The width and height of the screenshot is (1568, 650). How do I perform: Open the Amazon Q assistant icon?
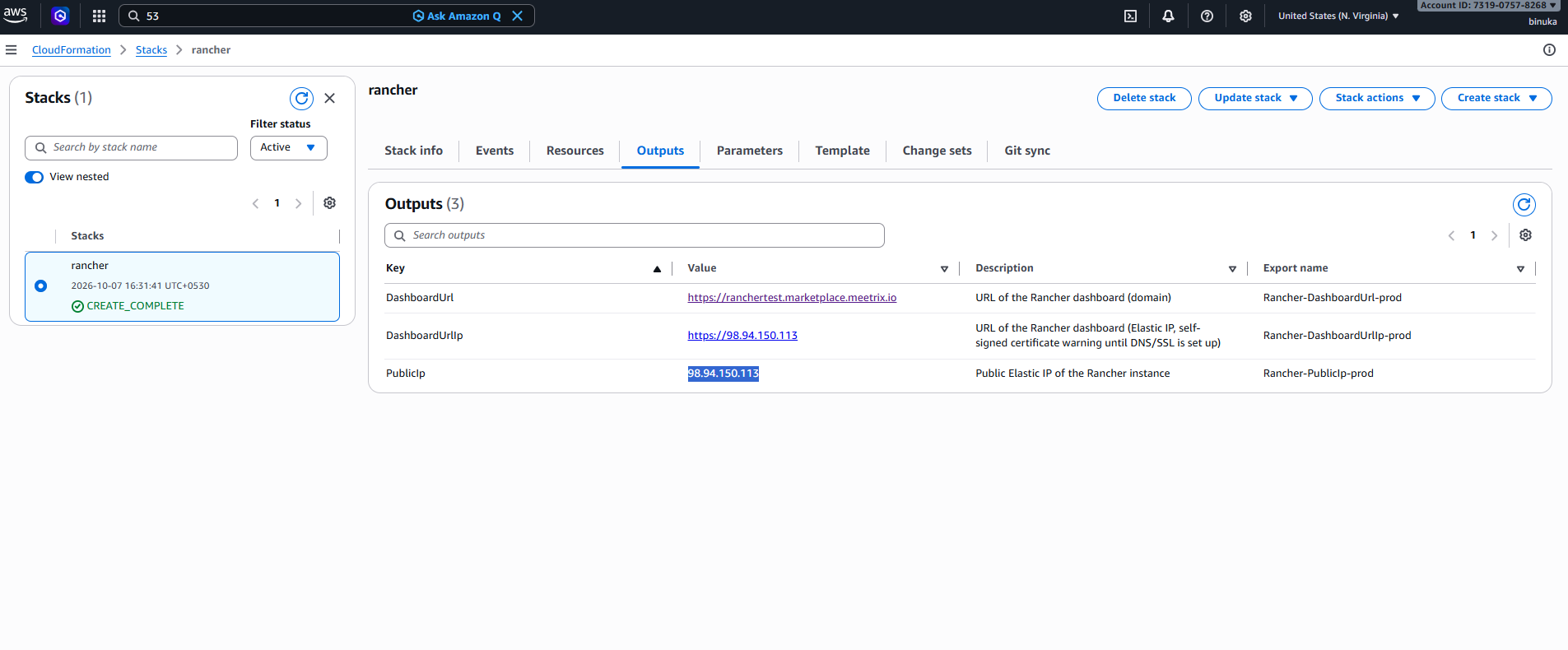(60, 16)
